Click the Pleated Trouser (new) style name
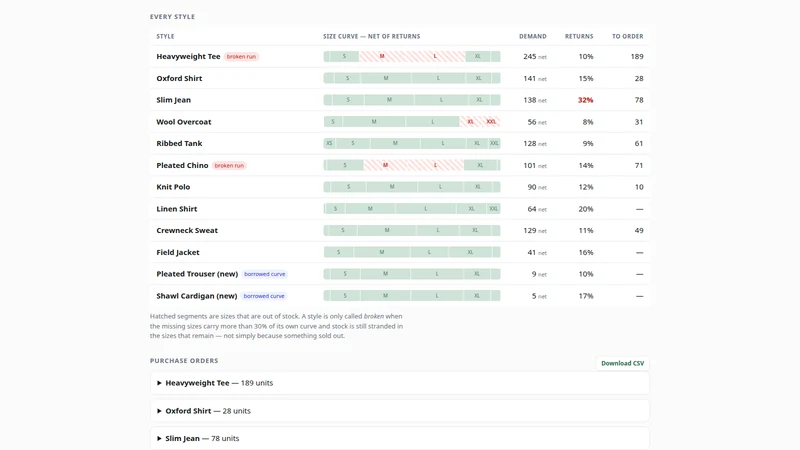Screen dimensions: 800x450 click(197, 274)
